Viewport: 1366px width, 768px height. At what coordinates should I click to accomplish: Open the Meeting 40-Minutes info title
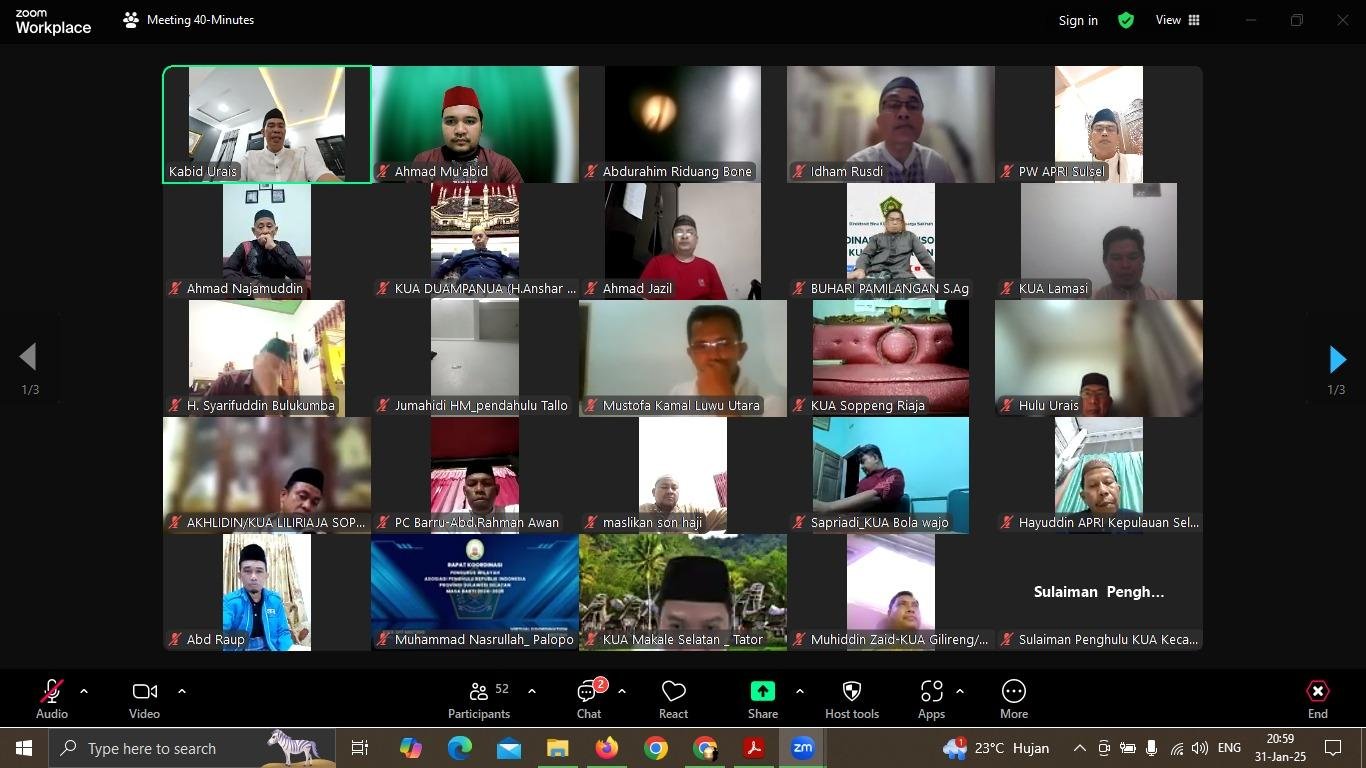(x=200, y=20)
